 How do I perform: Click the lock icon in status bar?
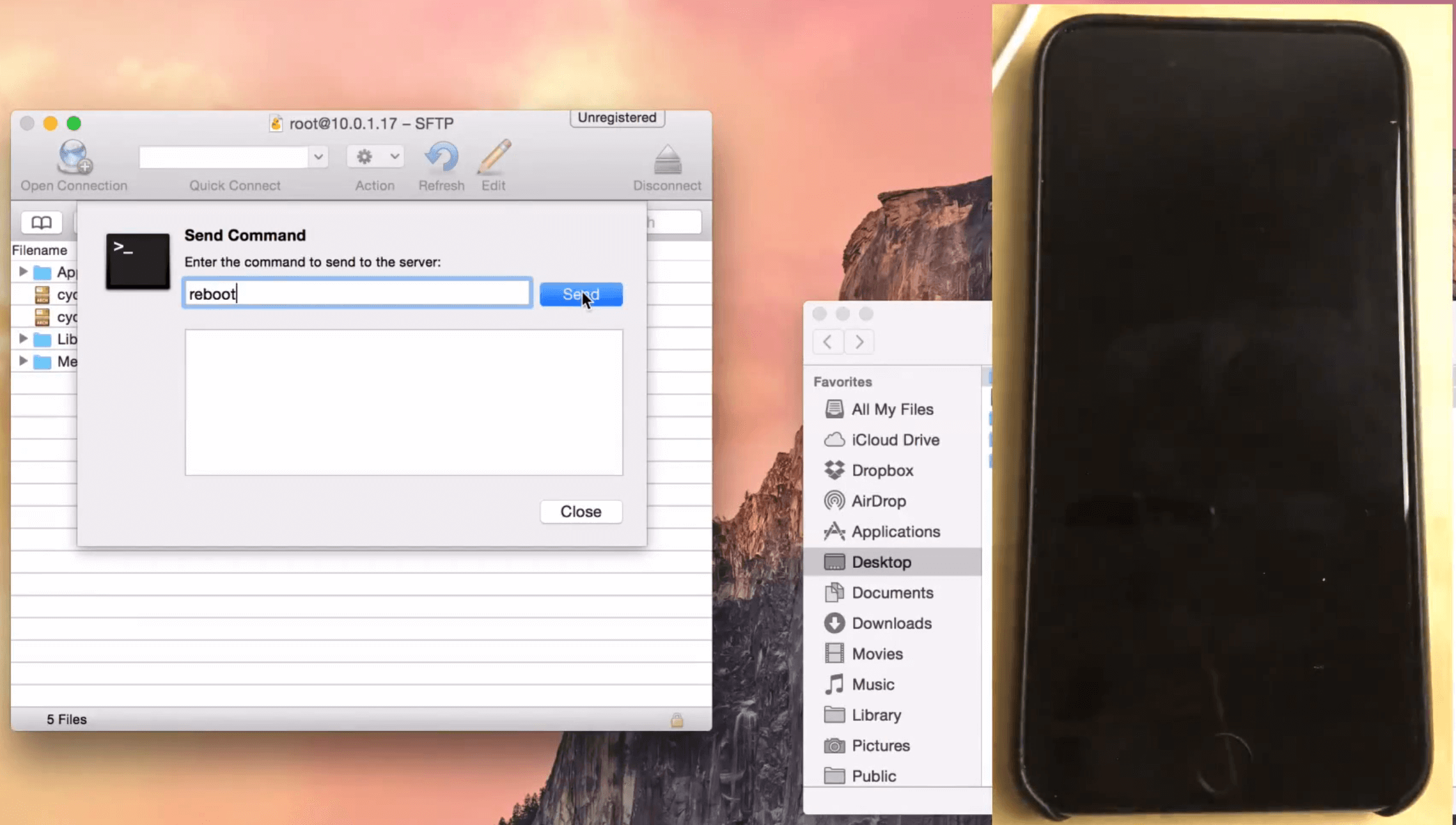point(677,720)
